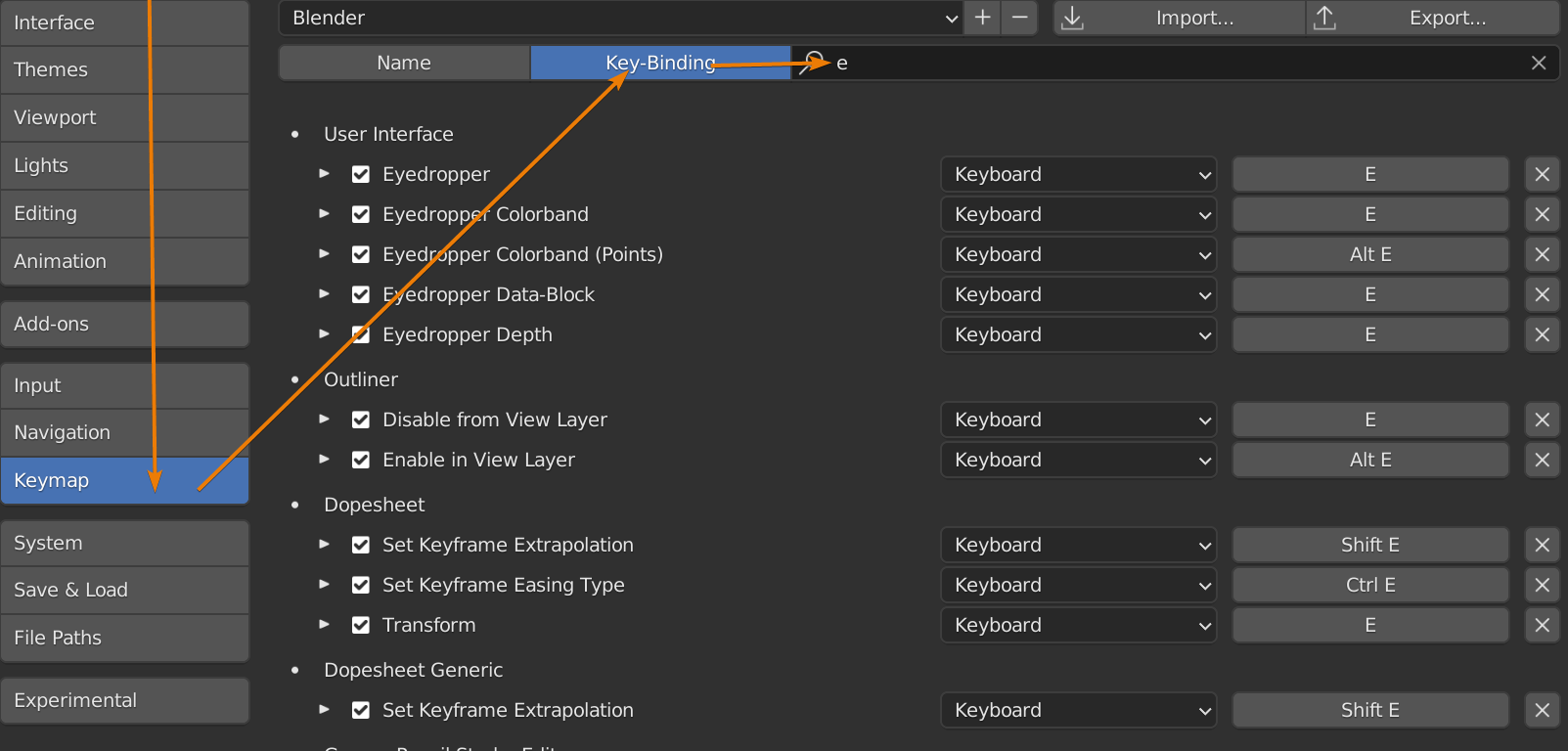Delete the Disable from View Layer binding

1542,420
